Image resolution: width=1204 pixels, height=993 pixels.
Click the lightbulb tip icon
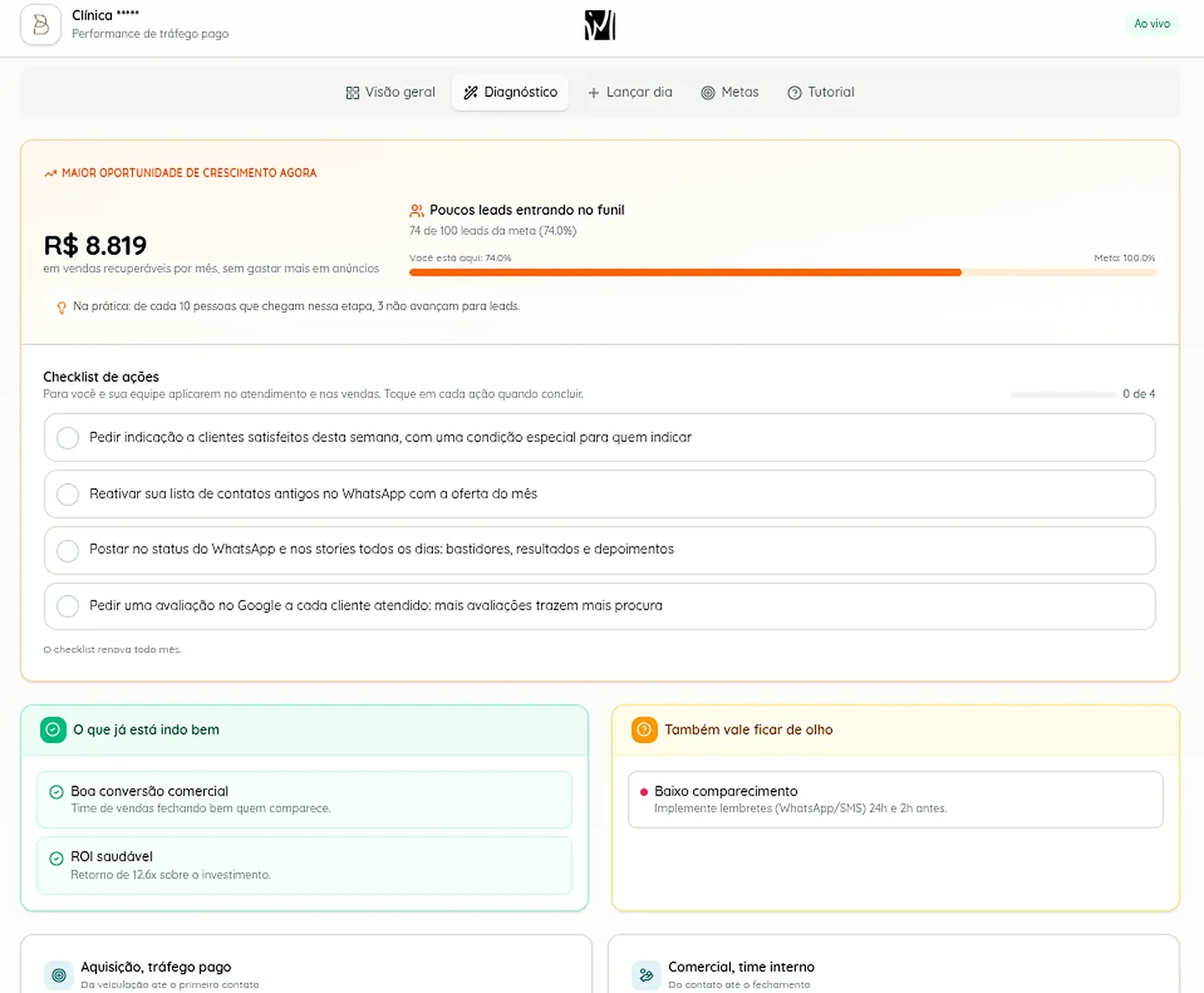tap(61, 308)
